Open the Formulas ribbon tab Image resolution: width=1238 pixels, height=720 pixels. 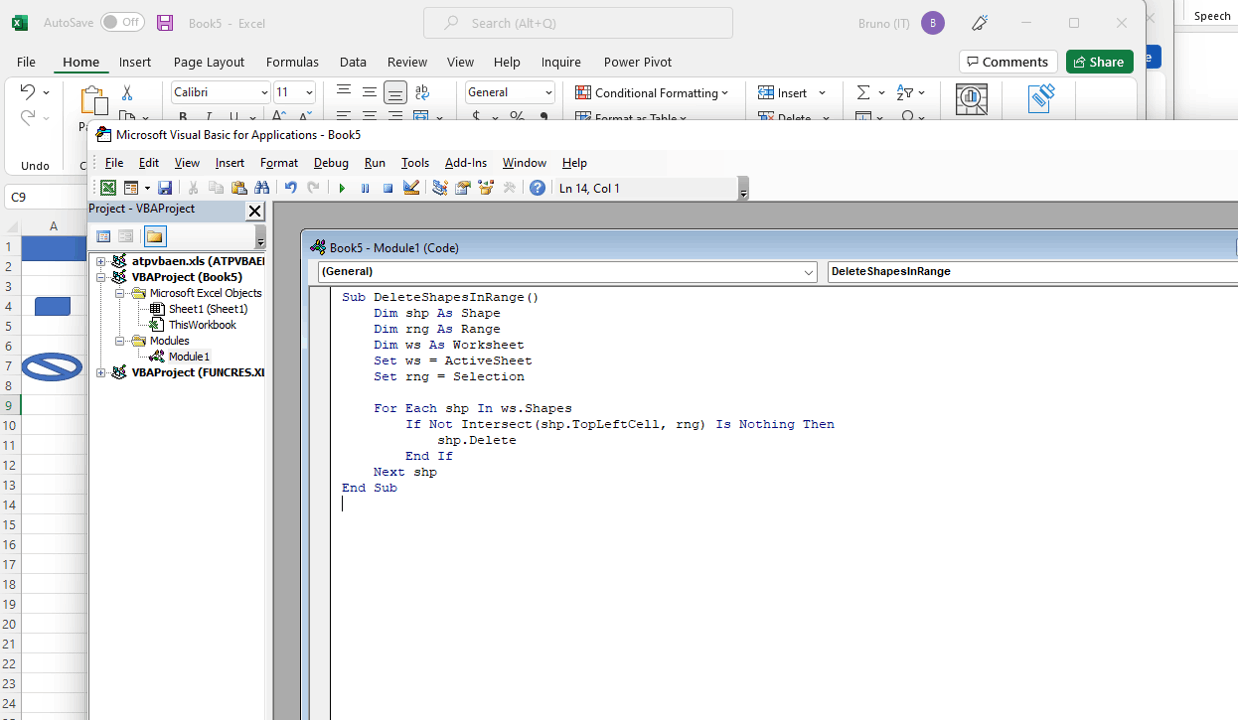[292, 62]
